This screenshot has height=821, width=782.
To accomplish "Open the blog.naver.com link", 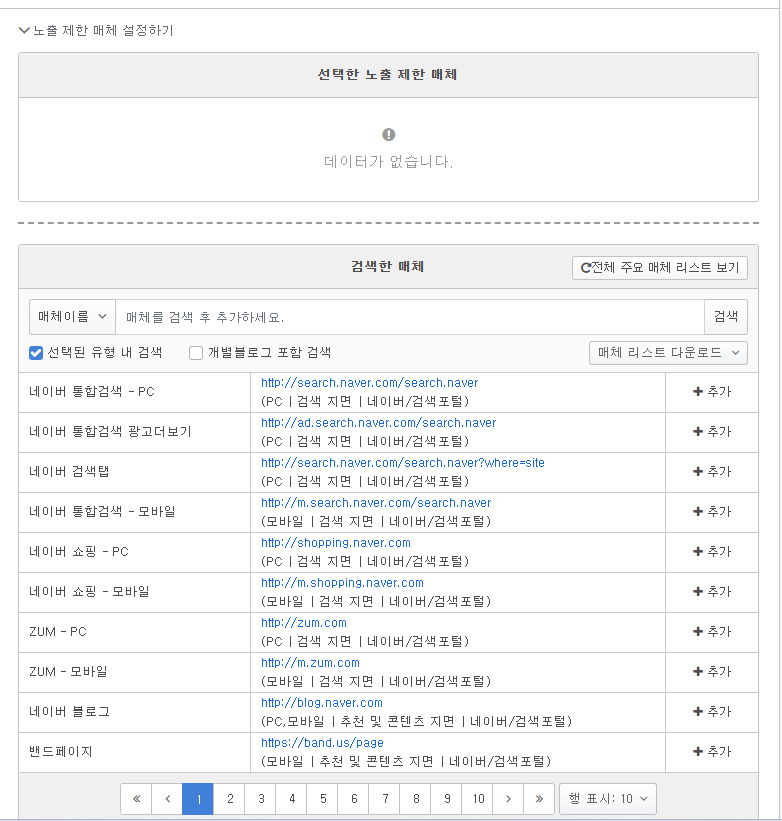I will coord(321,703).
